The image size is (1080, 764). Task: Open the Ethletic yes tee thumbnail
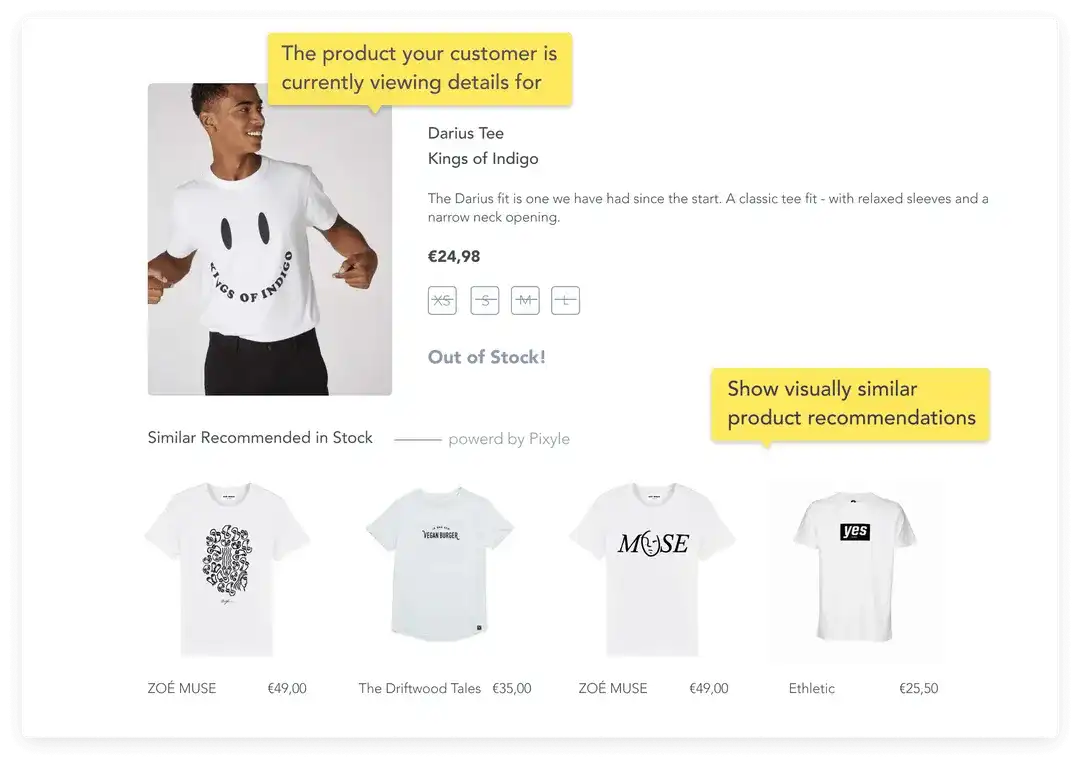(x=855, y=566)
